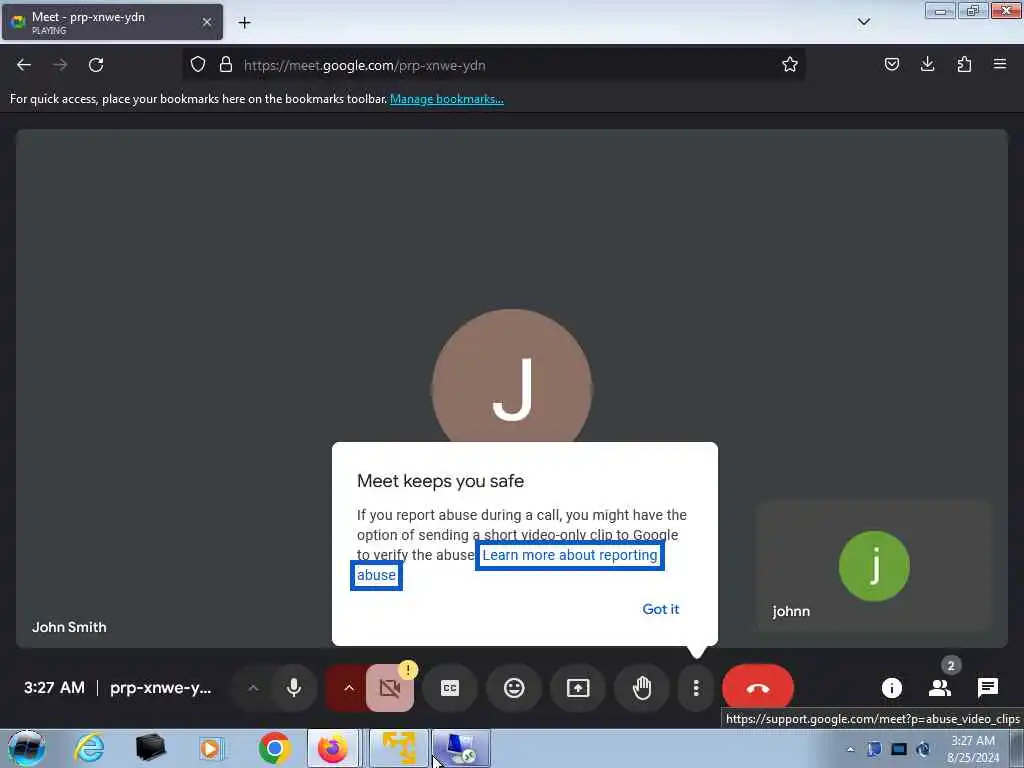Image resolution: width=1024 pixels, height=768 pixels.
Task: Open the list all tabs dropdown
Action: pyautogui.click(x=863, y=22)
